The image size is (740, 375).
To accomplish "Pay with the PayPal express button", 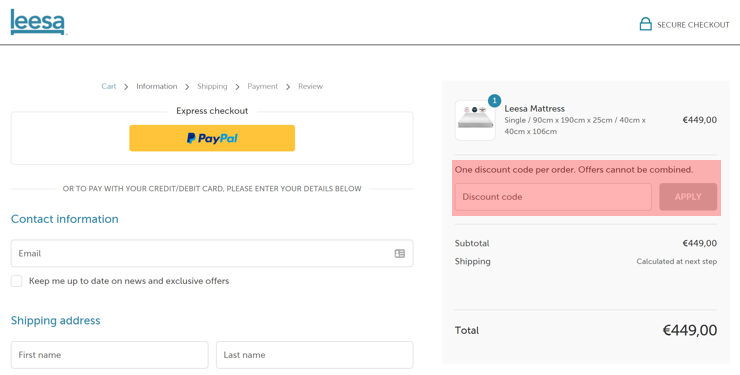I will 212,138.
